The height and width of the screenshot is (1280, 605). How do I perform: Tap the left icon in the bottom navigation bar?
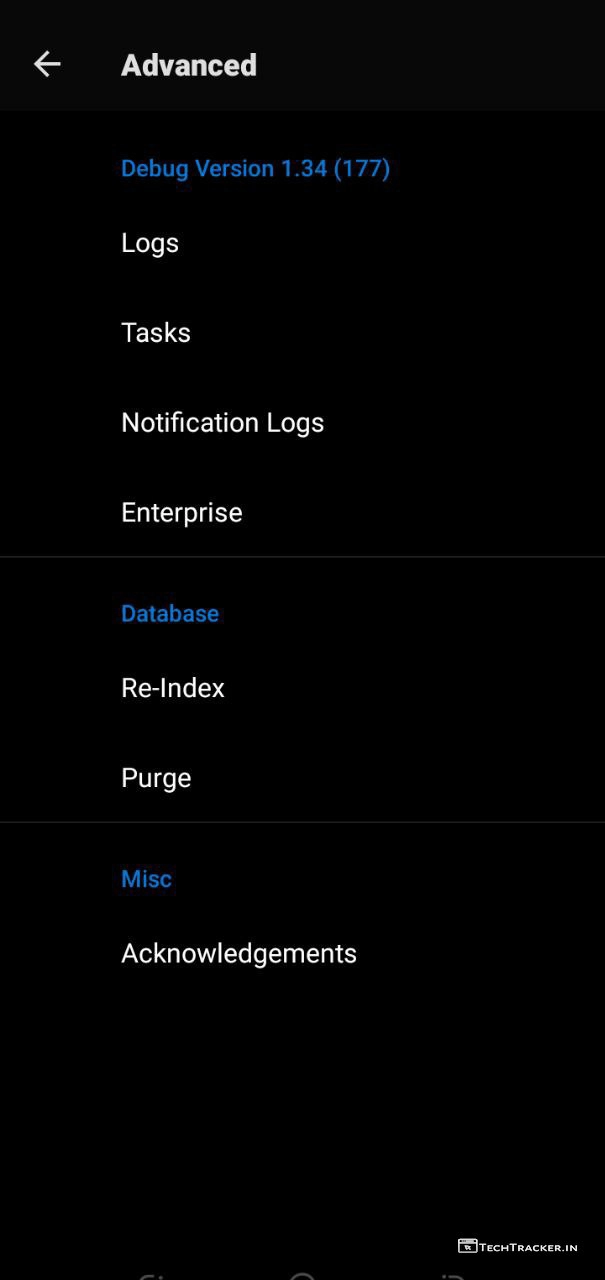click(152, 1276)
